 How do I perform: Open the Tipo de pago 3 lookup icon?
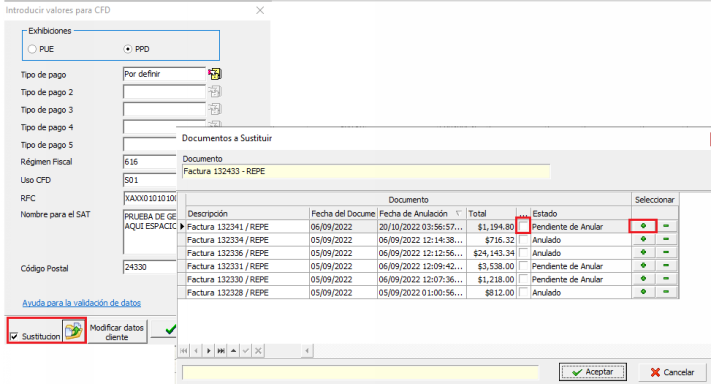tap(215, 109)
